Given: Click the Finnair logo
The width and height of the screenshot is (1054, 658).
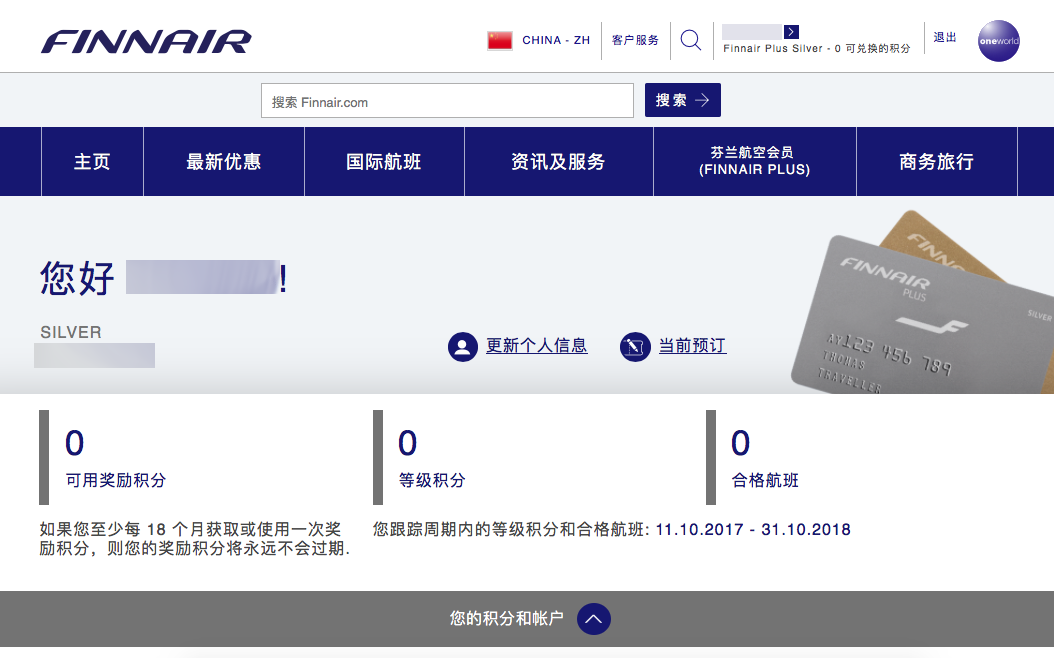Looking at the screenshot, I should coord(146,42).
